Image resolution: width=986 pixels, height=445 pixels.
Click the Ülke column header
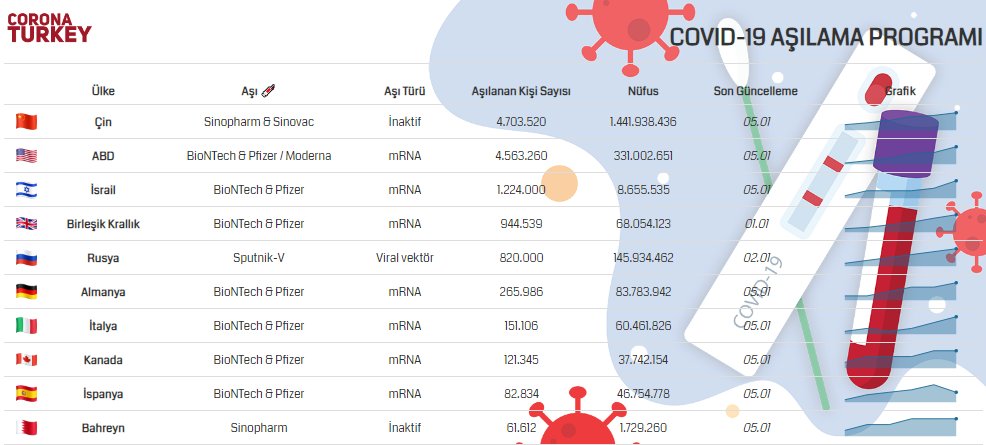click(103, 91)
